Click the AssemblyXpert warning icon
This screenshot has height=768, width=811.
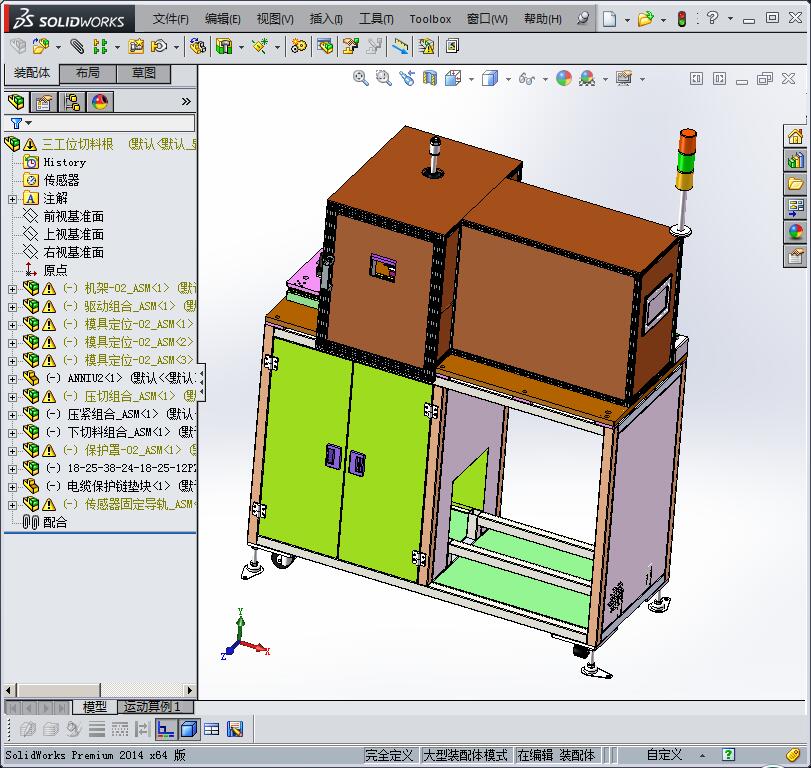click(427, 47)
